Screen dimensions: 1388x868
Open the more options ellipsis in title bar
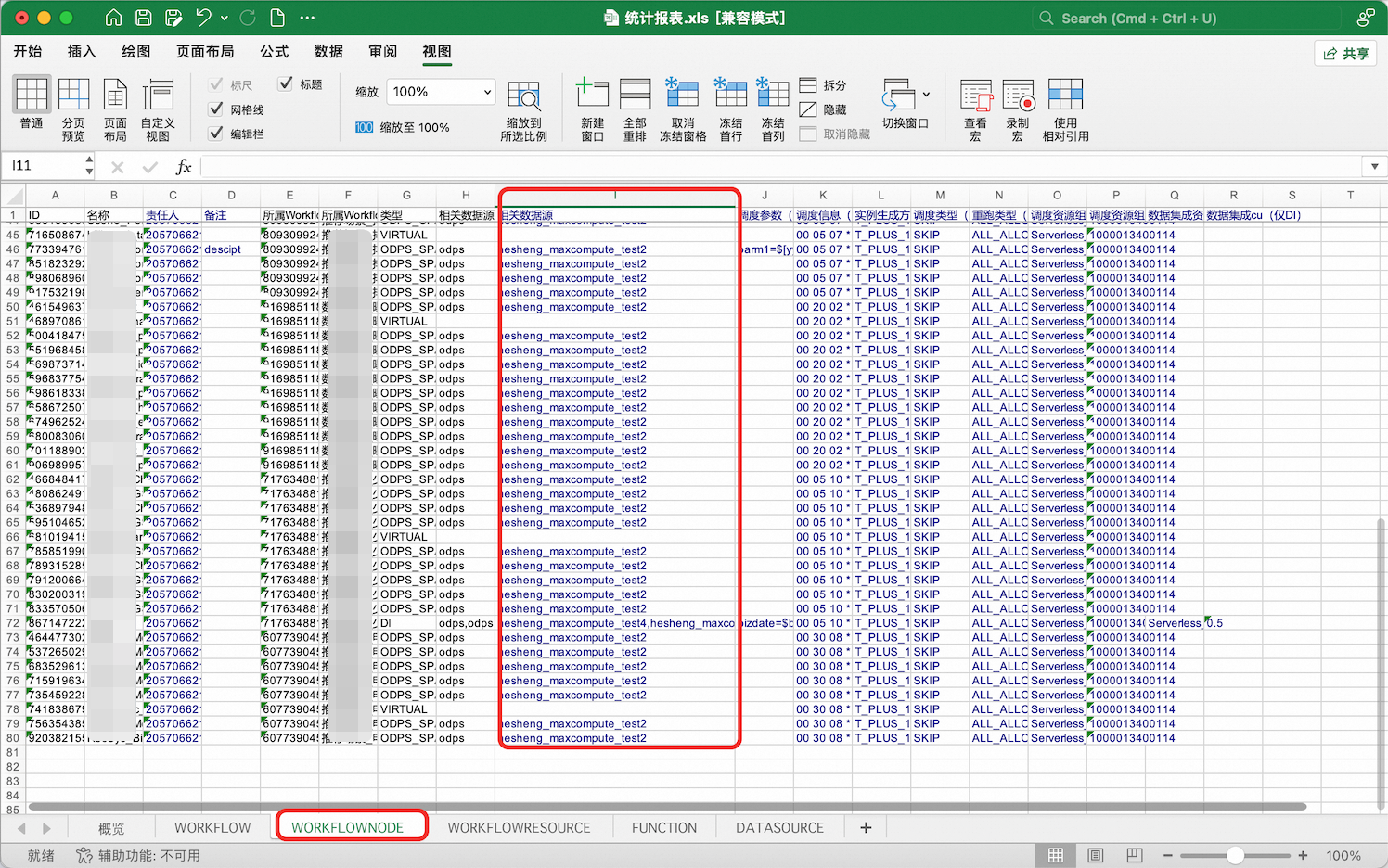(x=307, y=18)
